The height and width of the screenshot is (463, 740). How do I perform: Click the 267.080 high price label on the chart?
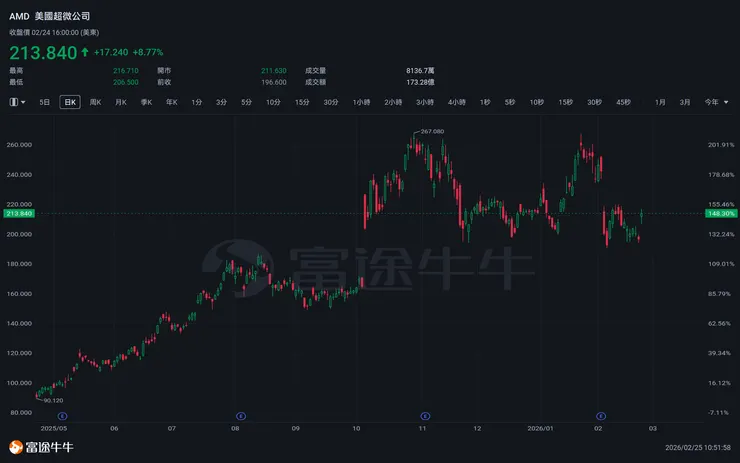tap(432, 131)
